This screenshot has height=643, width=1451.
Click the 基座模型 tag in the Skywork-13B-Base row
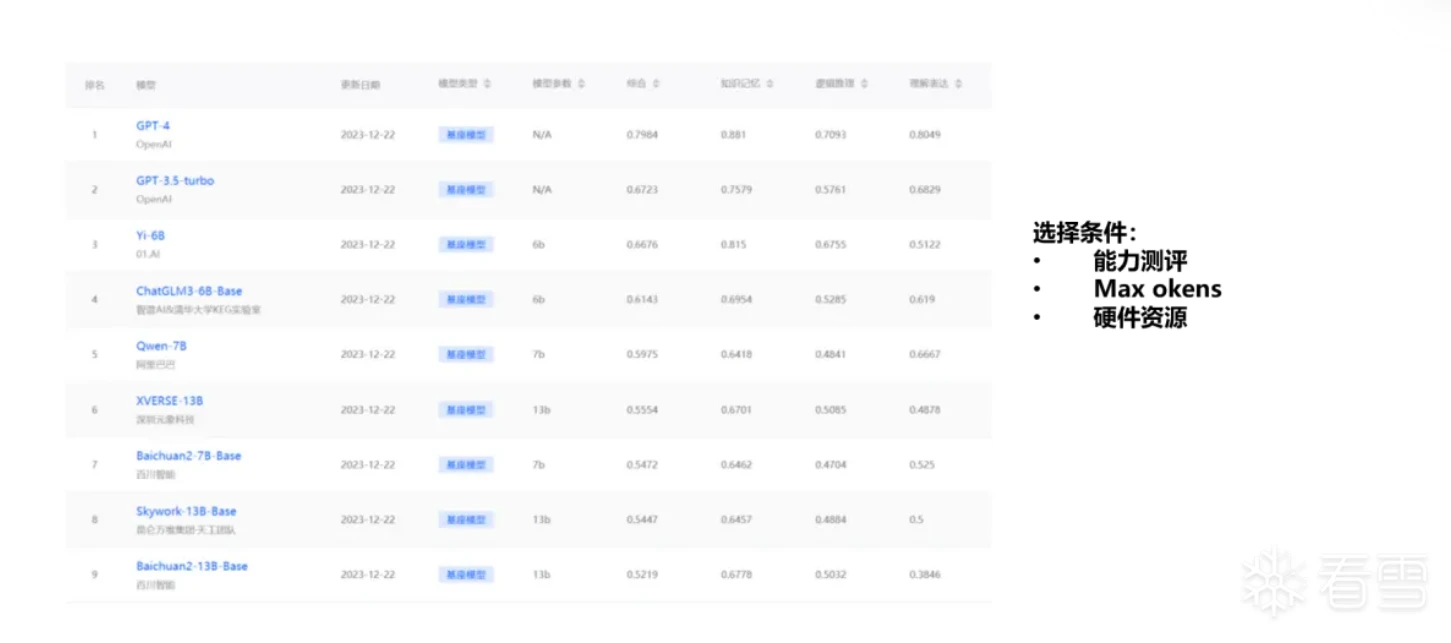(x=466, y=519)
